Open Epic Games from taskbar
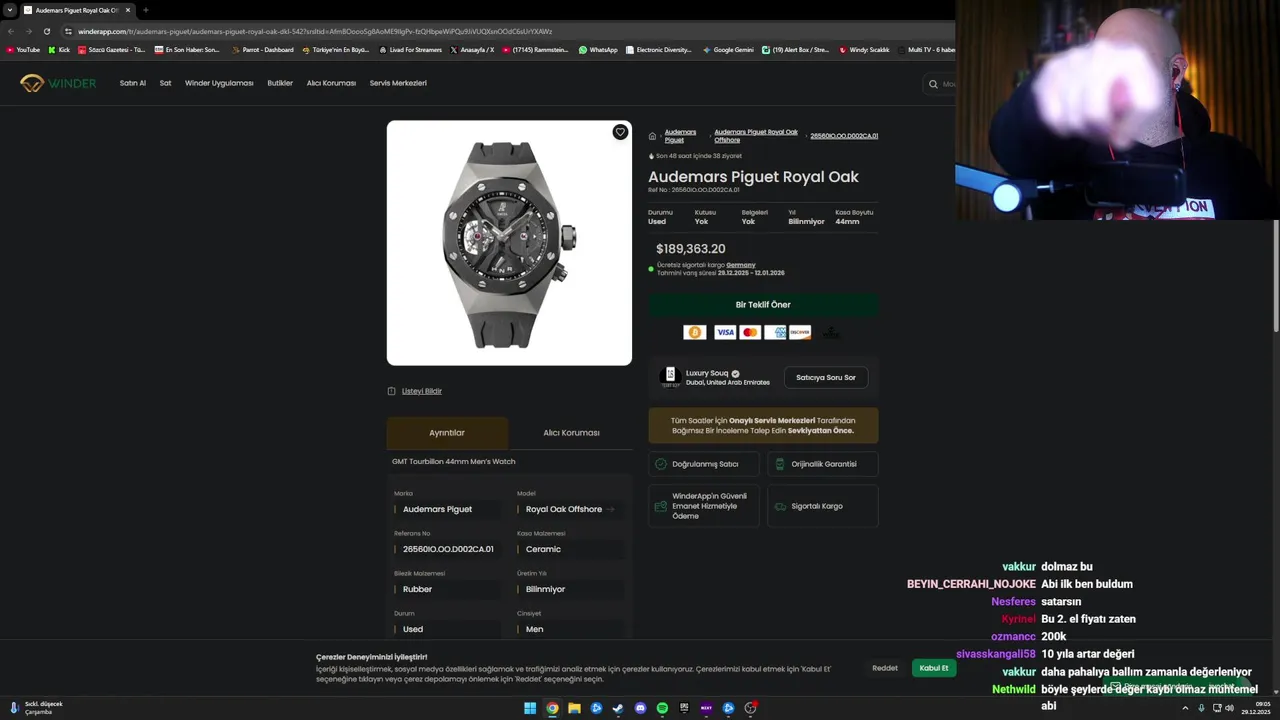Viewport: 1280px width, 720px height. (684, 708)
